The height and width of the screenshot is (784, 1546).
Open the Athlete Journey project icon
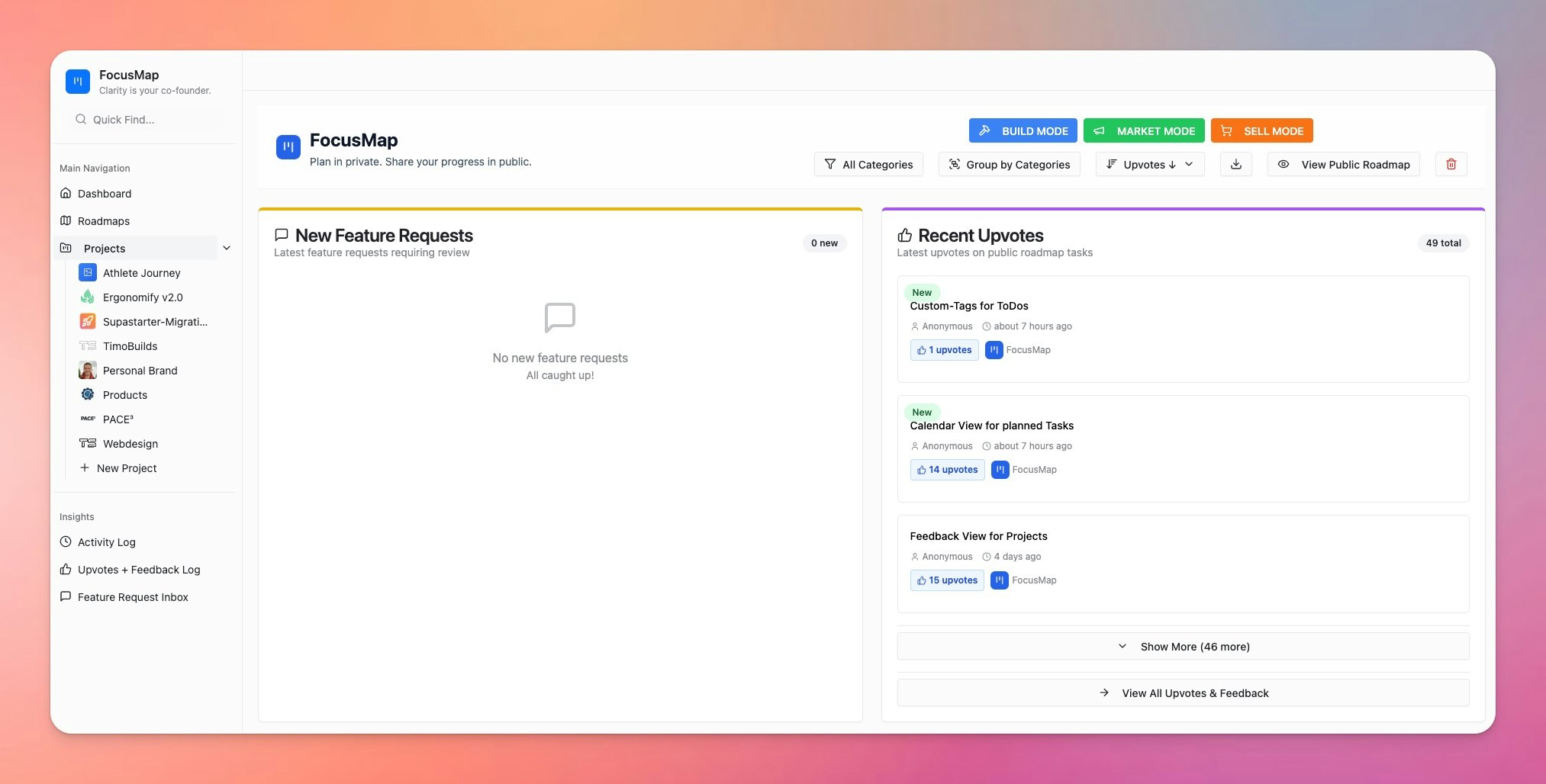click(x=88, y=272)
